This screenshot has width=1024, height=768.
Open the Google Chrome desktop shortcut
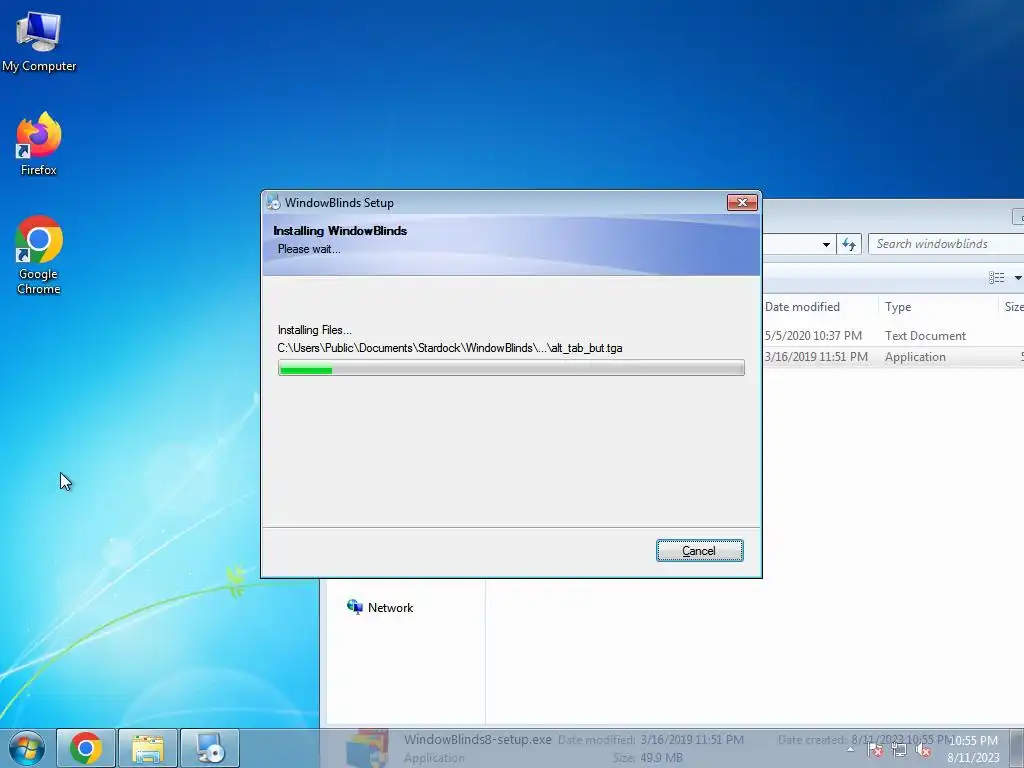[x=39, y=255]
